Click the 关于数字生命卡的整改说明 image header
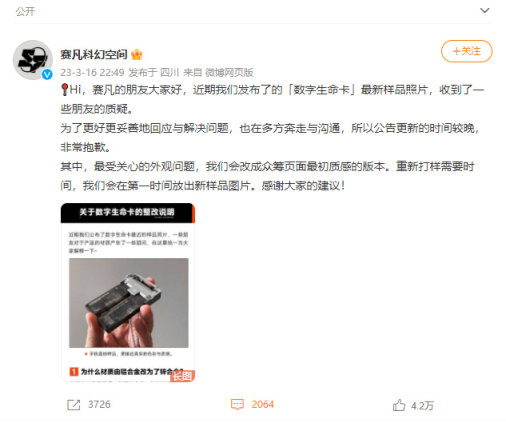This screenshot has width=506, height=423. 127,212
